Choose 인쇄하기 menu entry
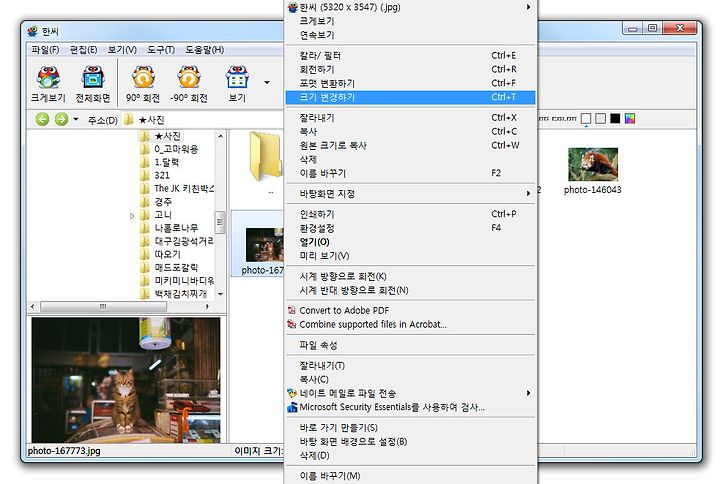Viewport: 720px width, 484px height. tap(410, 214)
